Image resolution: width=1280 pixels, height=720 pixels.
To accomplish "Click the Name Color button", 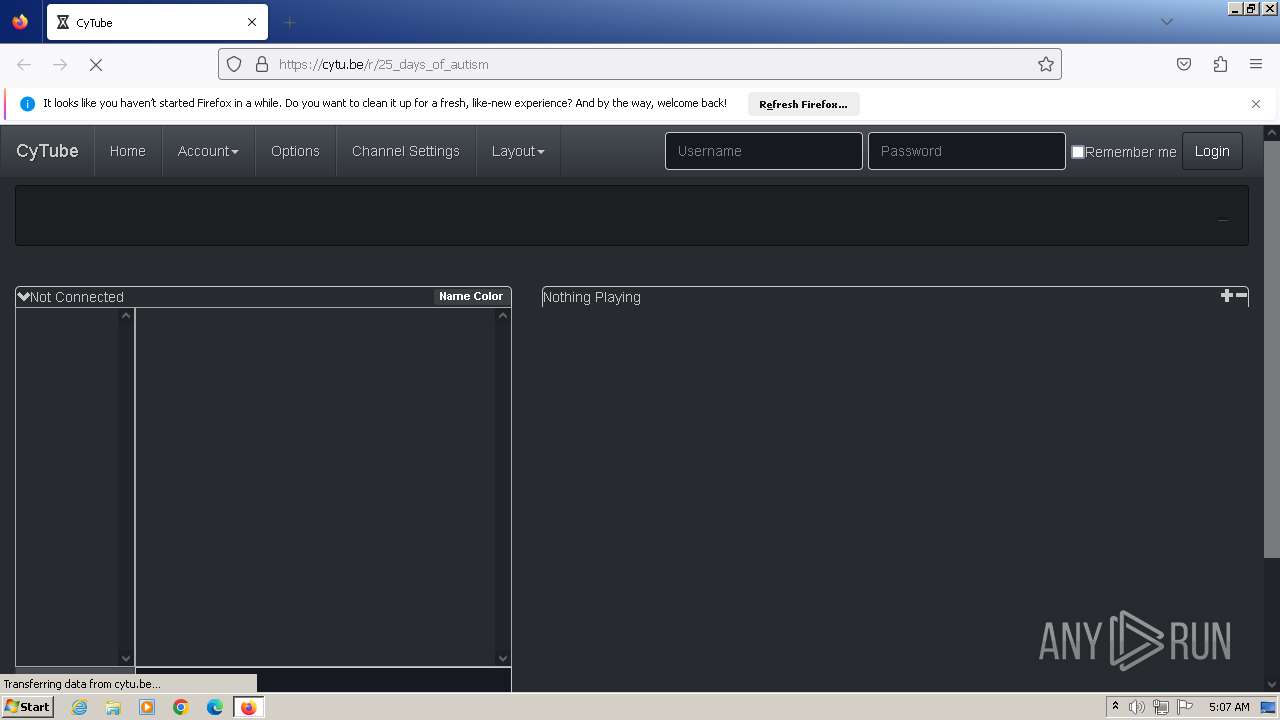I will click(x=471, y=296).
